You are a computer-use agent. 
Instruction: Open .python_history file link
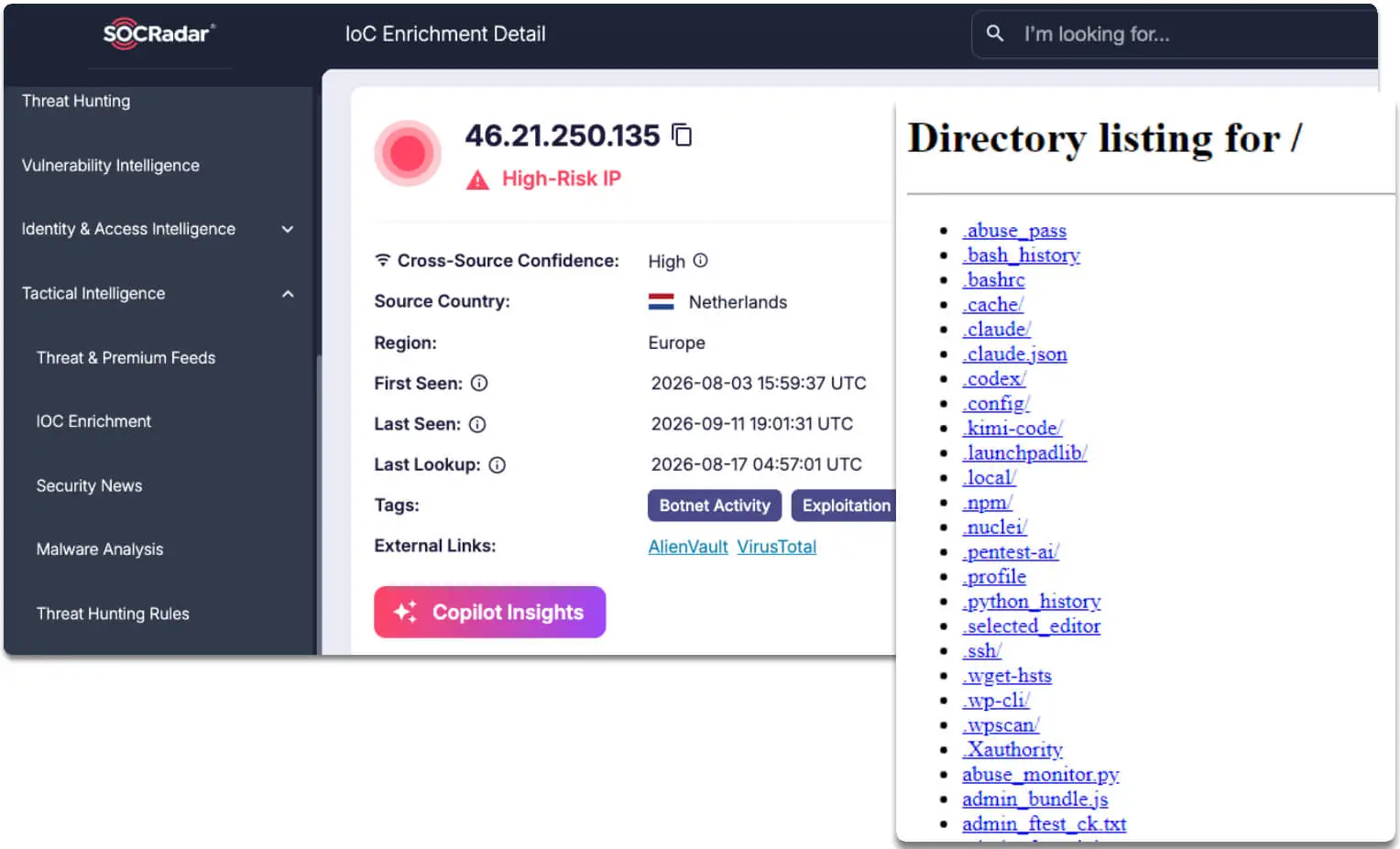tap(1032, 602)
